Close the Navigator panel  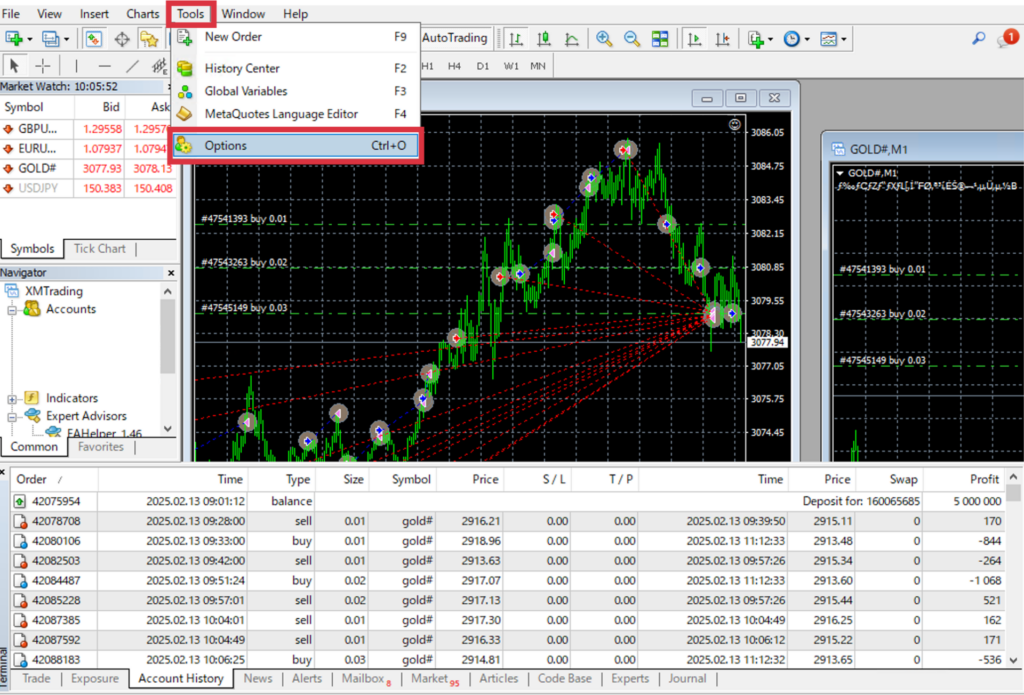coord(171,273)
